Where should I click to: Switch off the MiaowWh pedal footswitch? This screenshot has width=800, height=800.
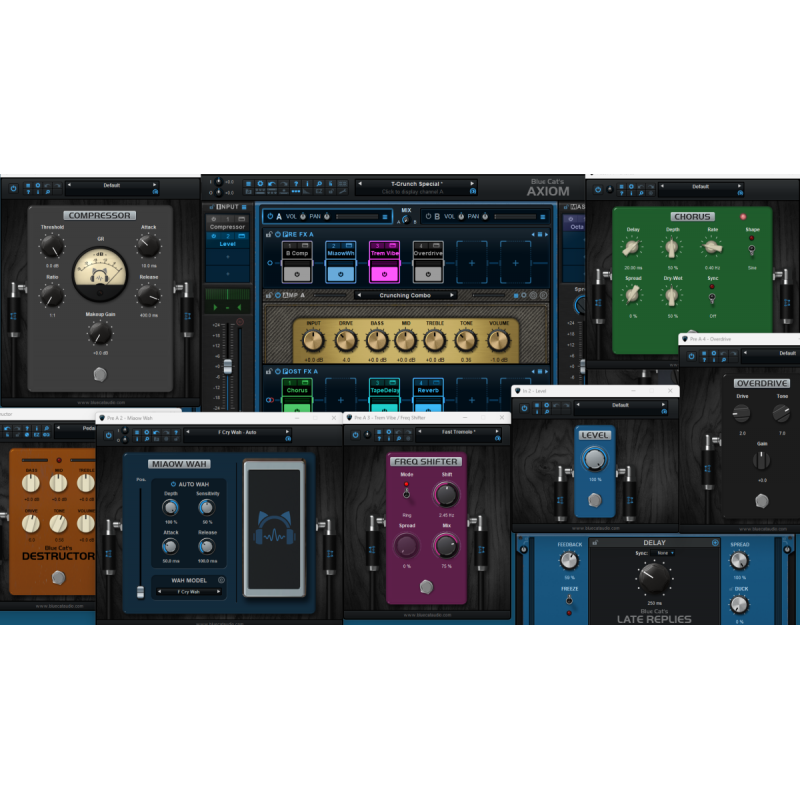click(x=340, y=275)
